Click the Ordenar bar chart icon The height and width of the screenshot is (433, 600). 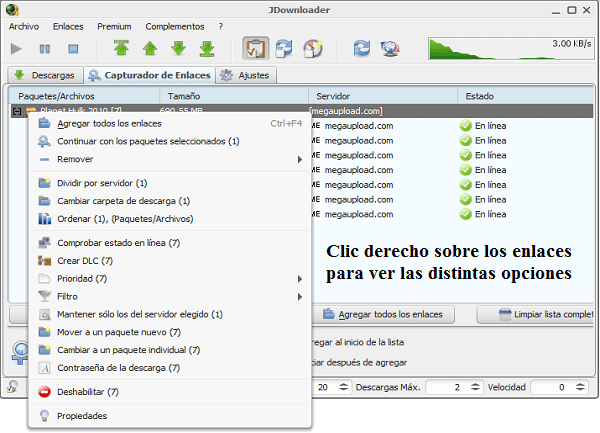point(44,219)
